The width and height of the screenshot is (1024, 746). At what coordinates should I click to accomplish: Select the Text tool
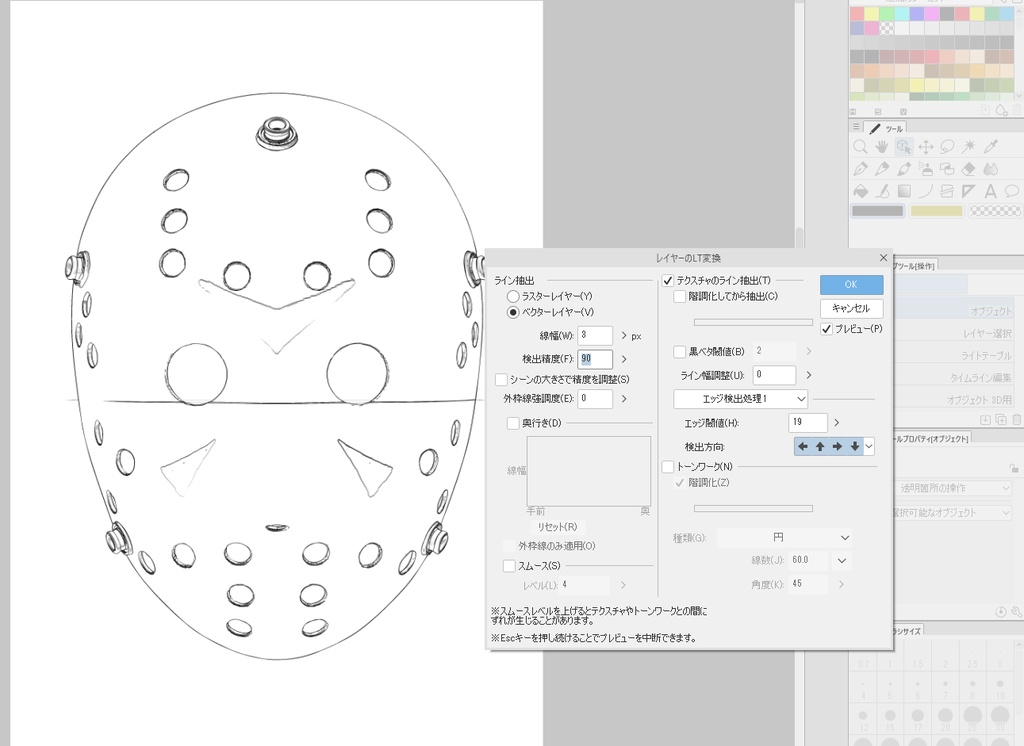coord(991,191)
